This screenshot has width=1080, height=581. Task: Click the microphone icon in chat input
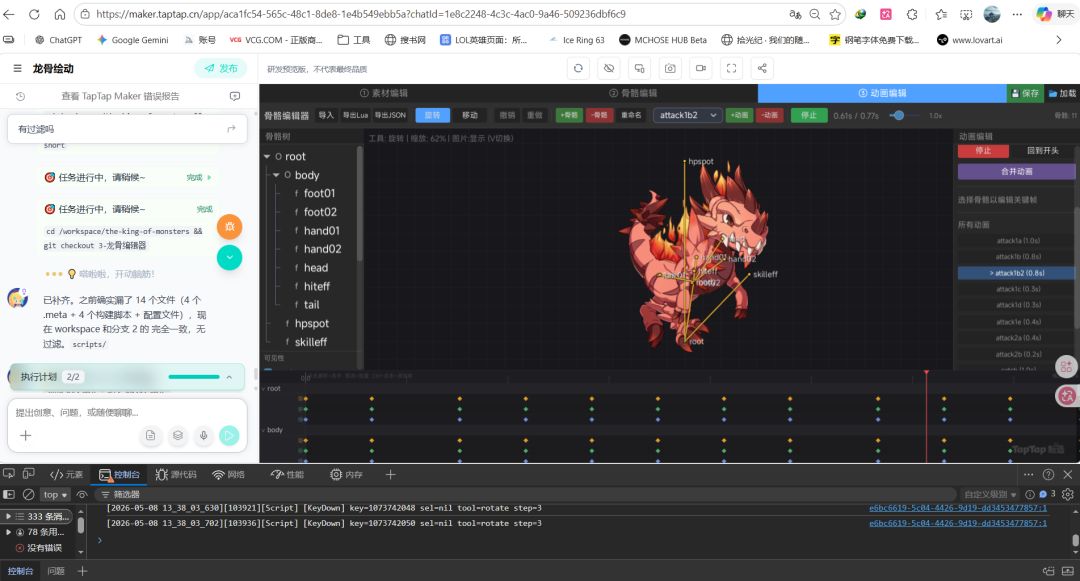pos(204,435)
